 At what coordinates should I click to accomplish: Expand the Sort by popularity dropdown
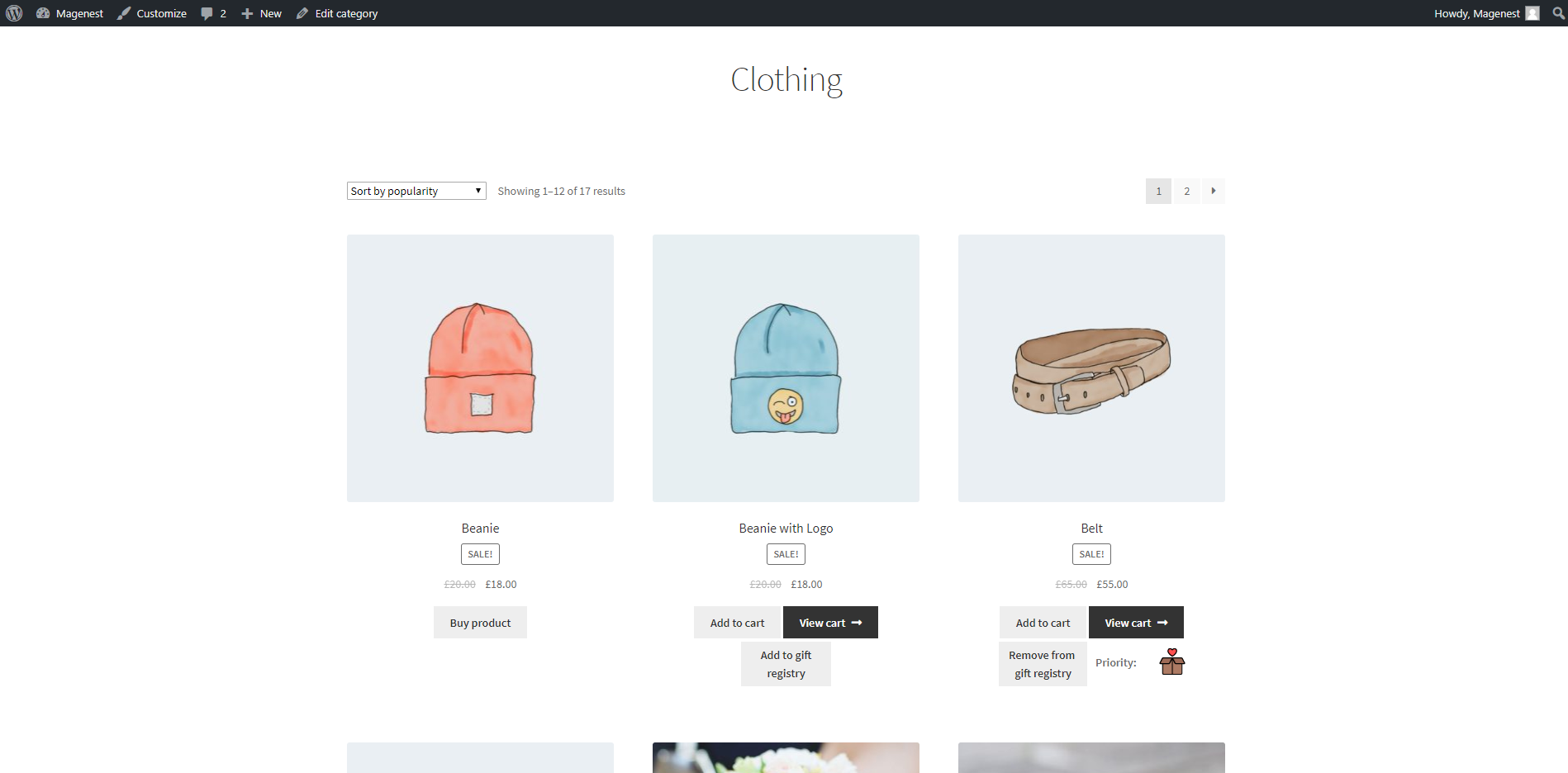416,191
